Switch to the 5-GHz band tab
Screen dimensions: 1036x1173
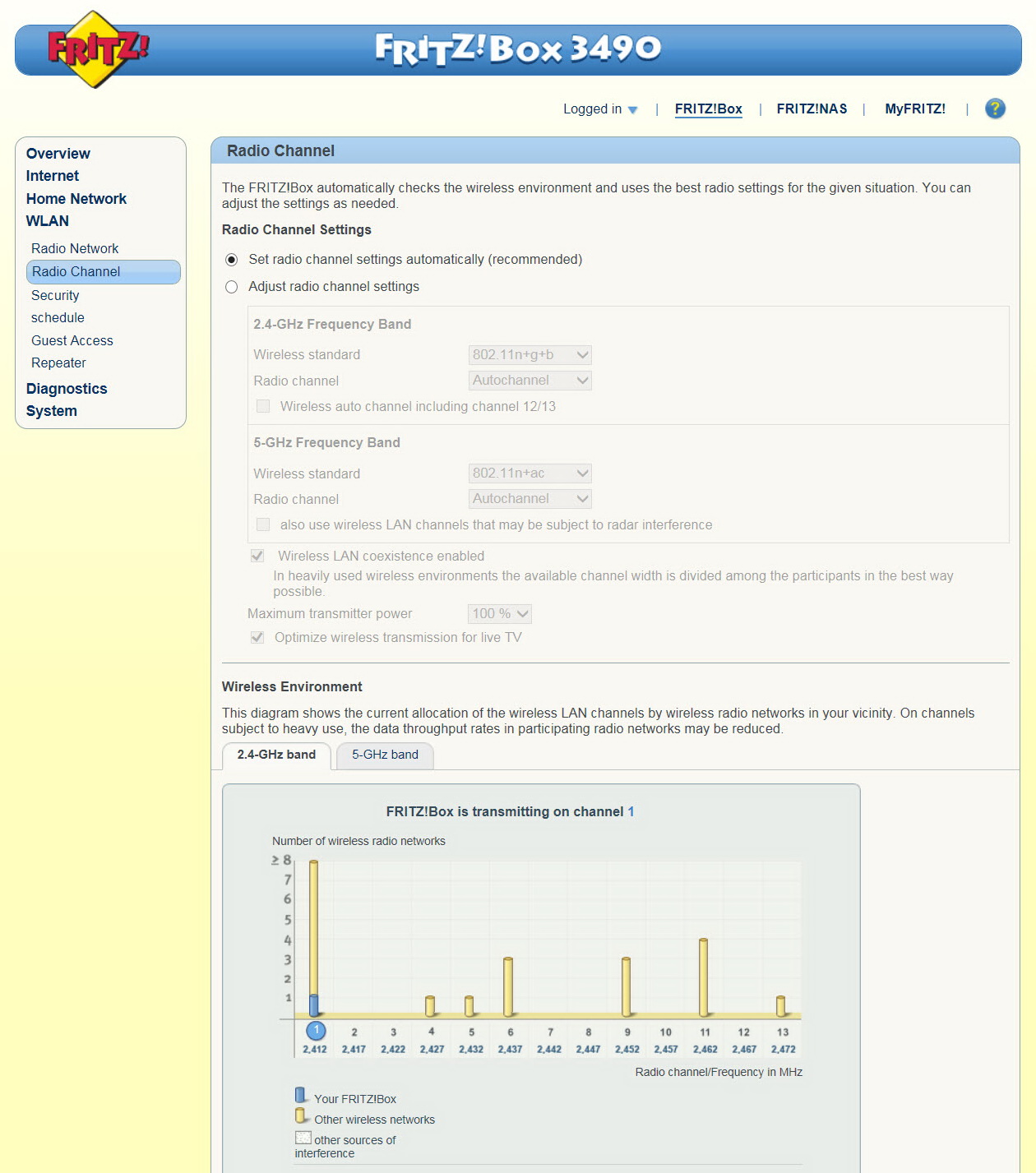385,755
